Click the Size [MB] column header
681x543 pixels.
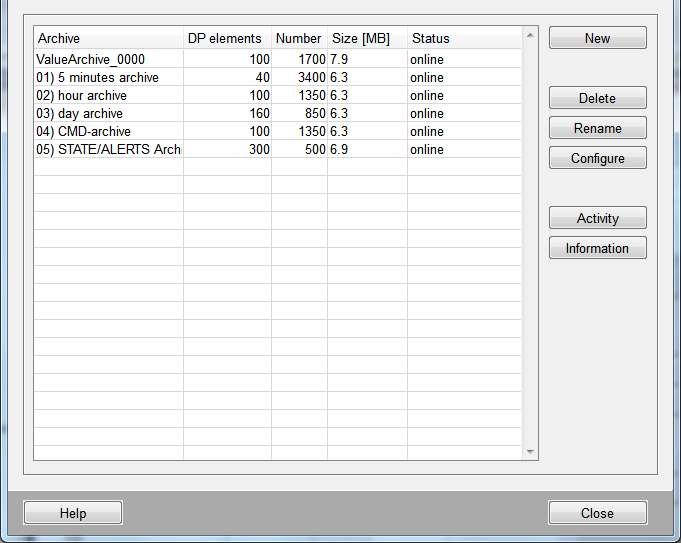tap(366, 38)
